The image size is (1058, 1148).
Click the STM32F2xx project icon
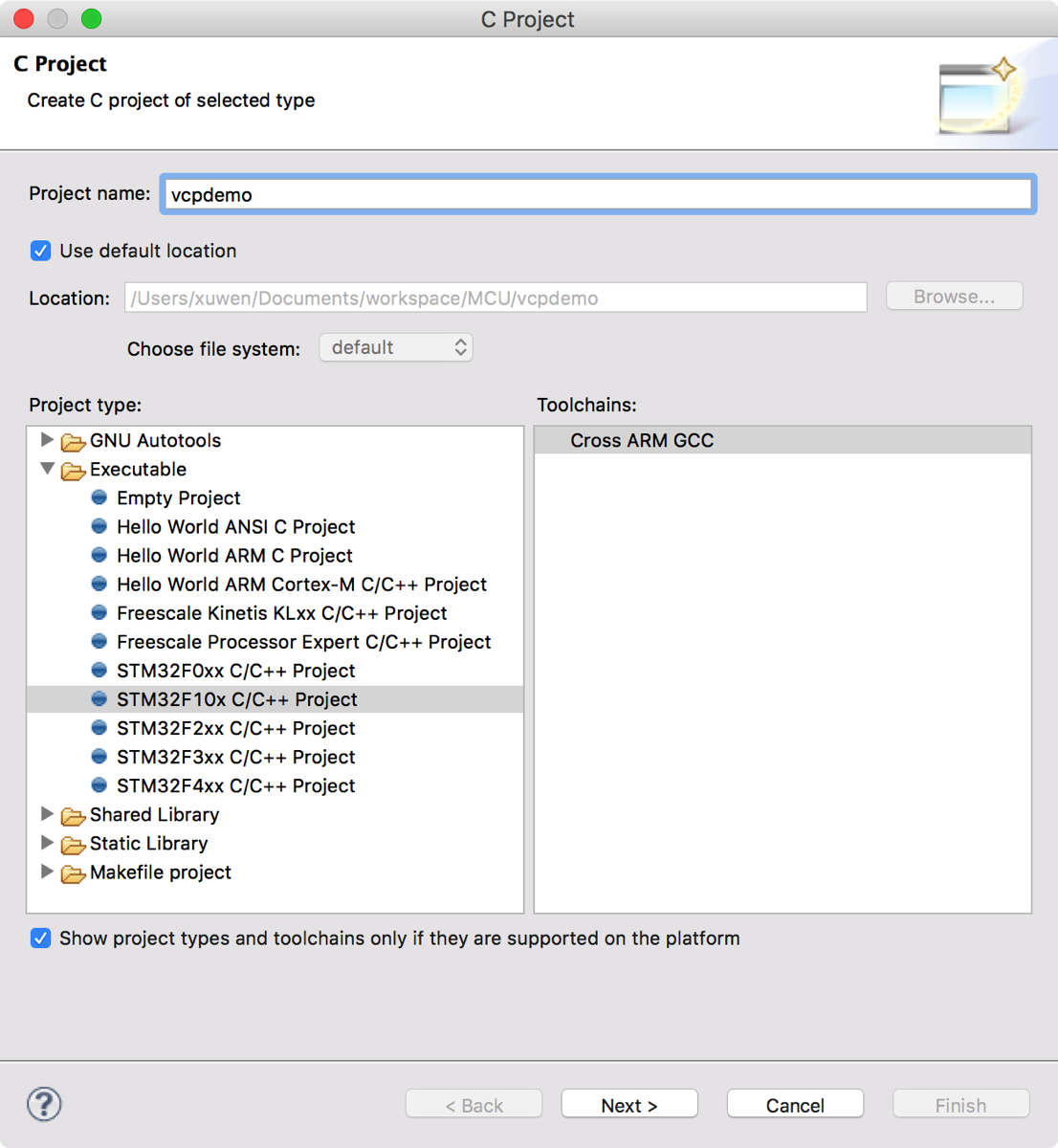(99, 728)
